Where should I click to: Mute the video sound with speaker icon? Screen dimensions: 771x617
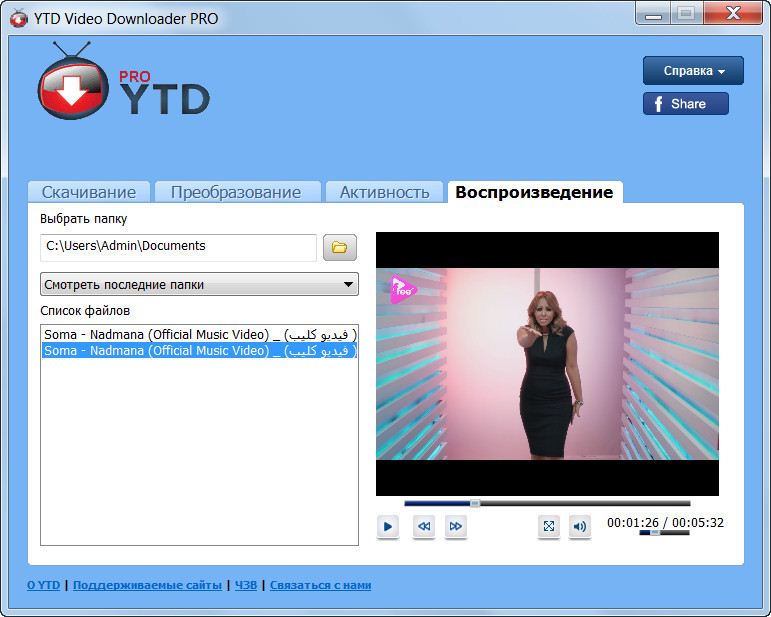coord(580,526)
